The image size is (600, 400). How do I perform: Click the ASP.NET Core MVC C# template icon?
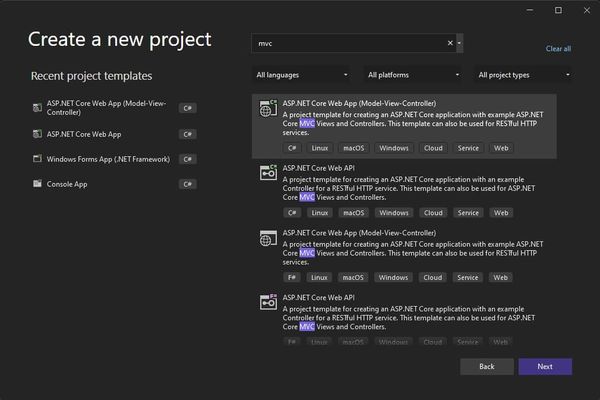coord(268,109)
